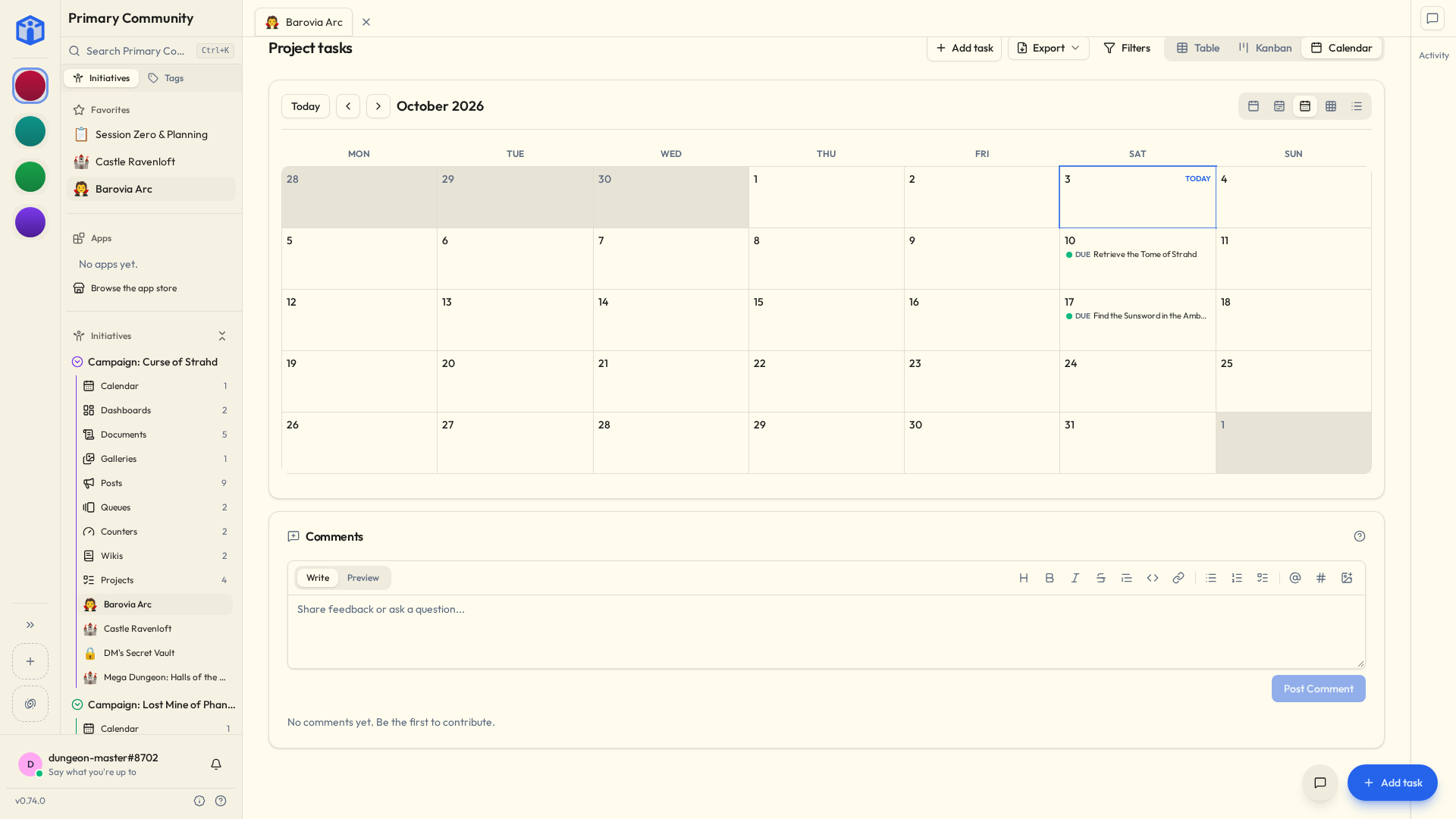Viewport: 1456px width, 819px height.
Task: Jump to Today in the calendar
Action: 306,106
